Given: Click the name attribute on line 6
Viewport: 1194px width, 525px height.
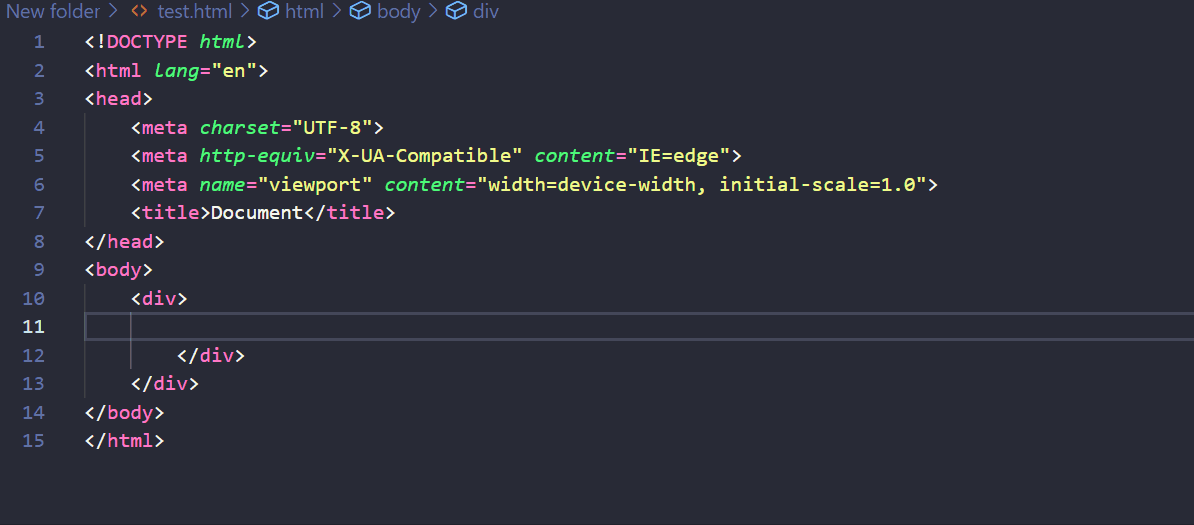Looking at the screenshot, I should (222, 184).
